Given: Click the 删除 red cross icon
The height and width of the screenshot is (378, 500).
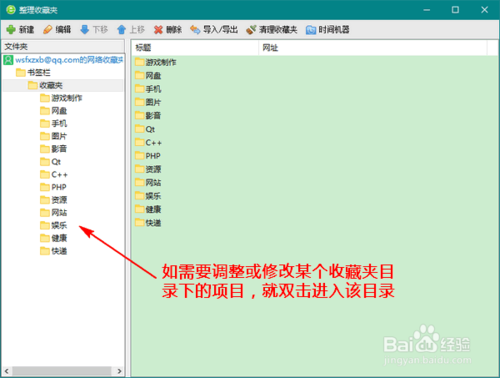Looking at the screenshot, I should coord(158,30).
